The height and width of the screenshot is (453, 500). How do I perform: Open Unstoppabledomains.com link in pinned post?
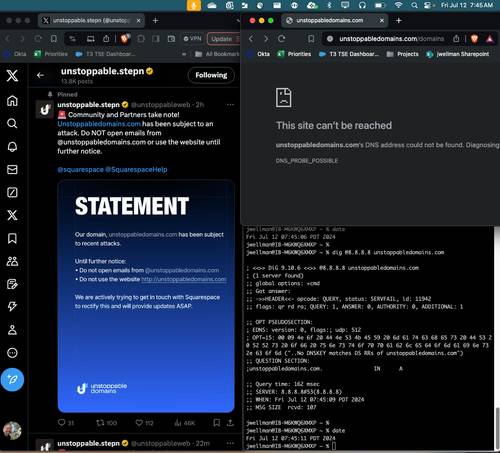[x=99, y=124]
